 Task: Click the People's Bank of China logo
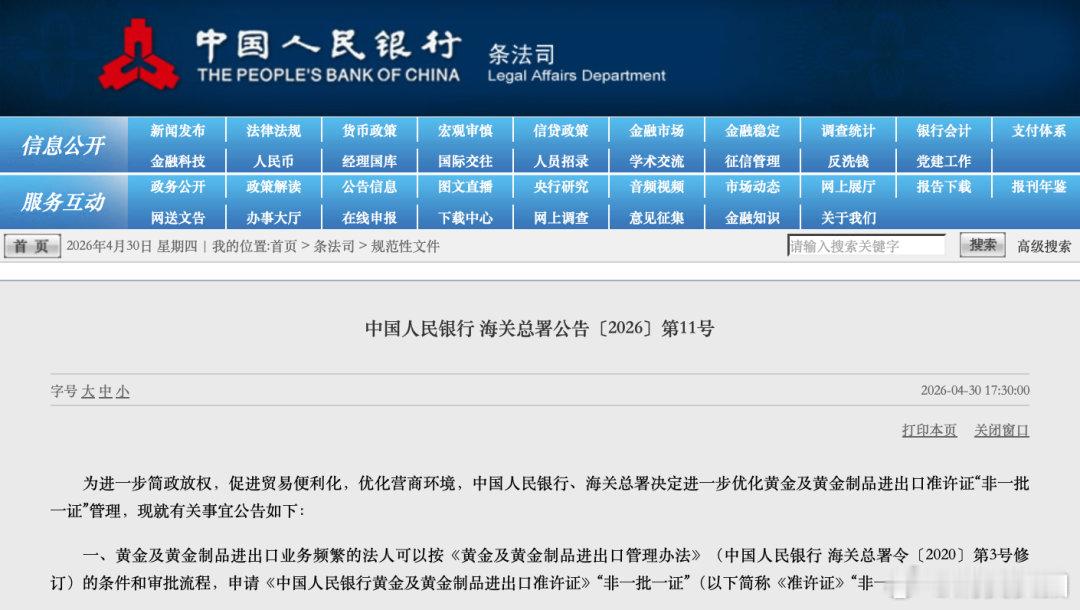click(140, 52)
